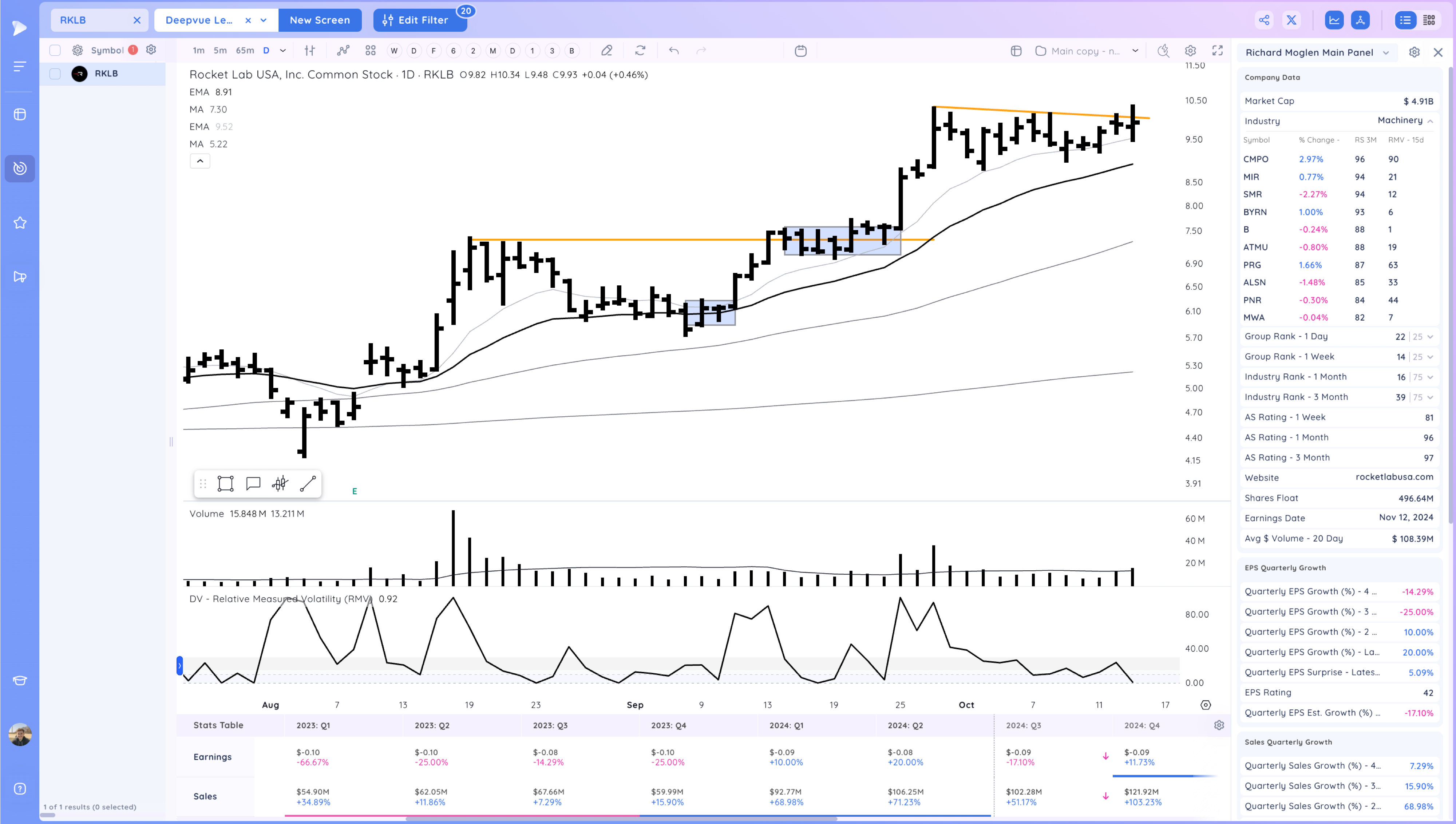Click the stats table horizontal scrollbar
Screen dimensions: 1456x824
pos(621,818)
